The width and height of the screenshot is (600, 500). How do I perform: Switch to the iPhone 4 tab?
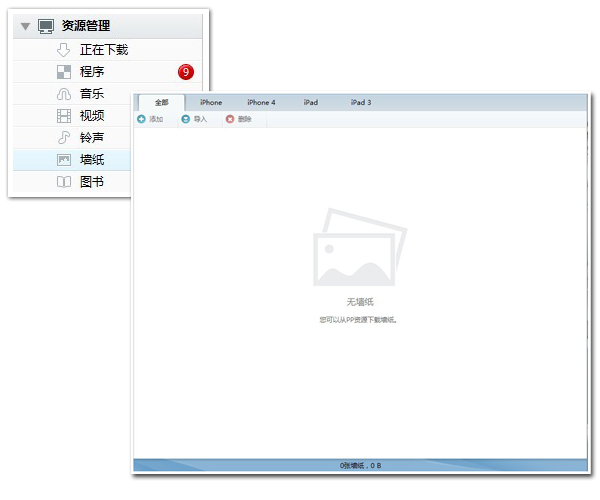tap(261, 103)
